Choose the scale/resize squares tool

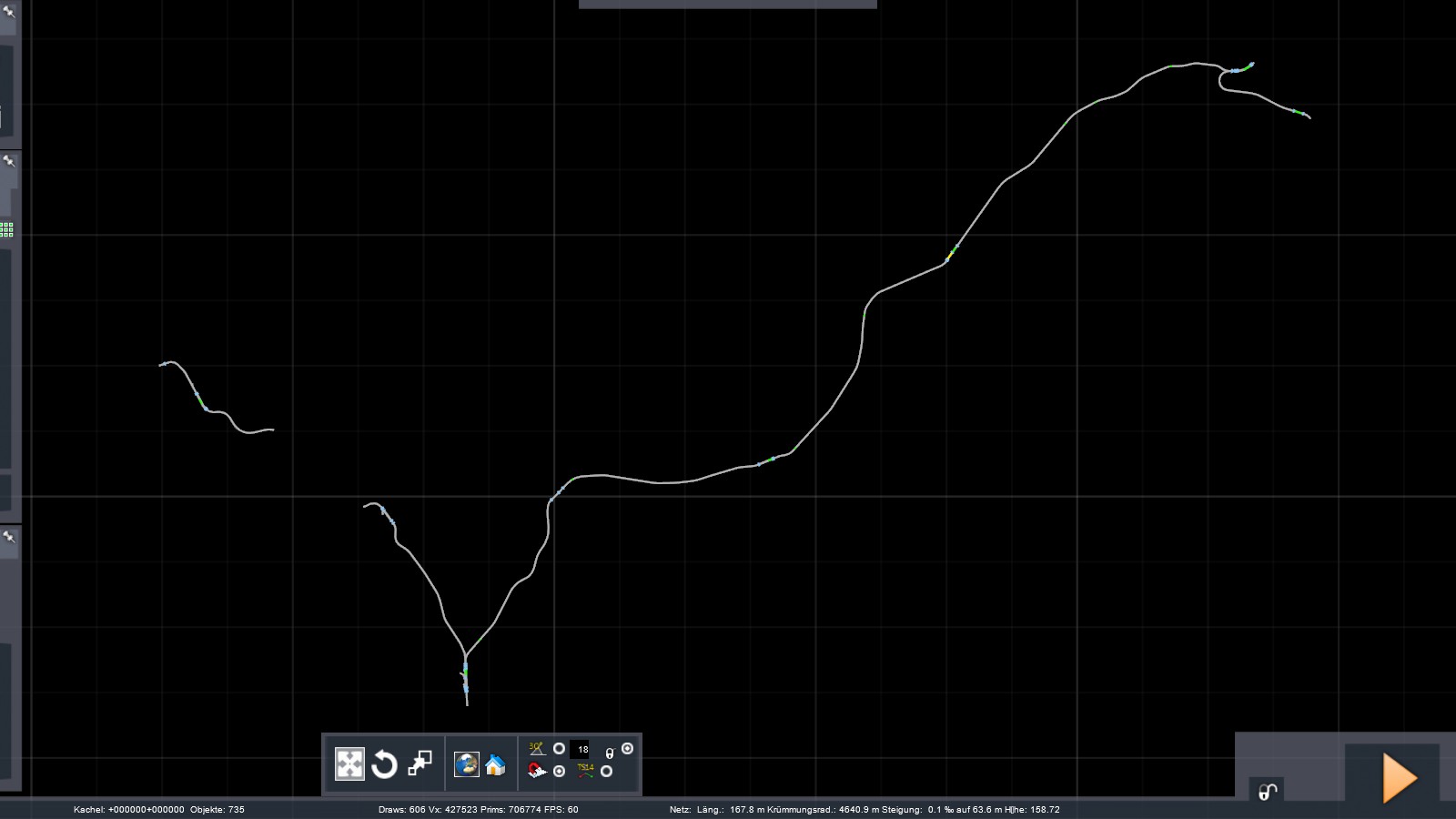pos(420,763)
